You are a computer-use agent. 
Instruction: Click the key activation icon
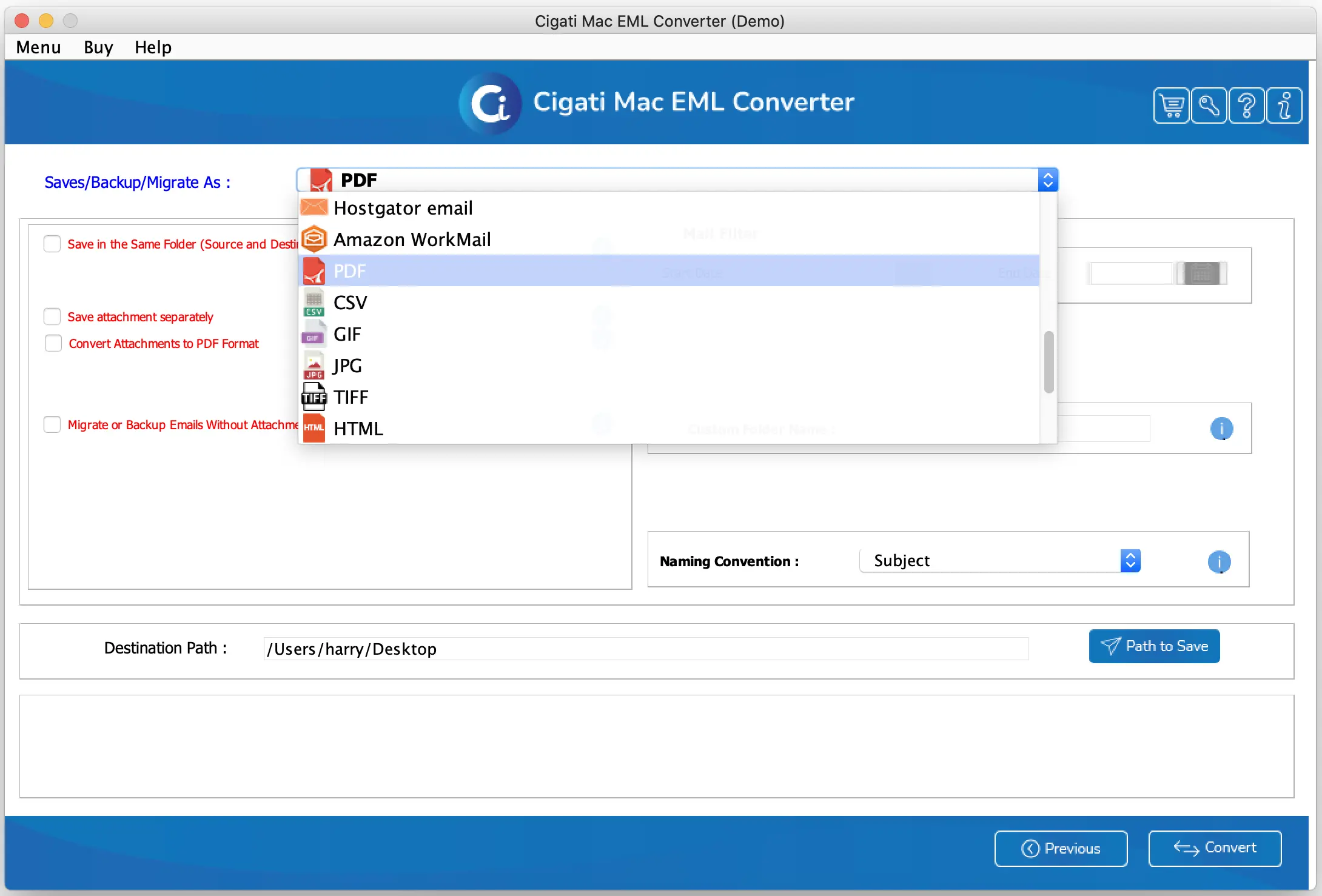tap(1209, 105)
